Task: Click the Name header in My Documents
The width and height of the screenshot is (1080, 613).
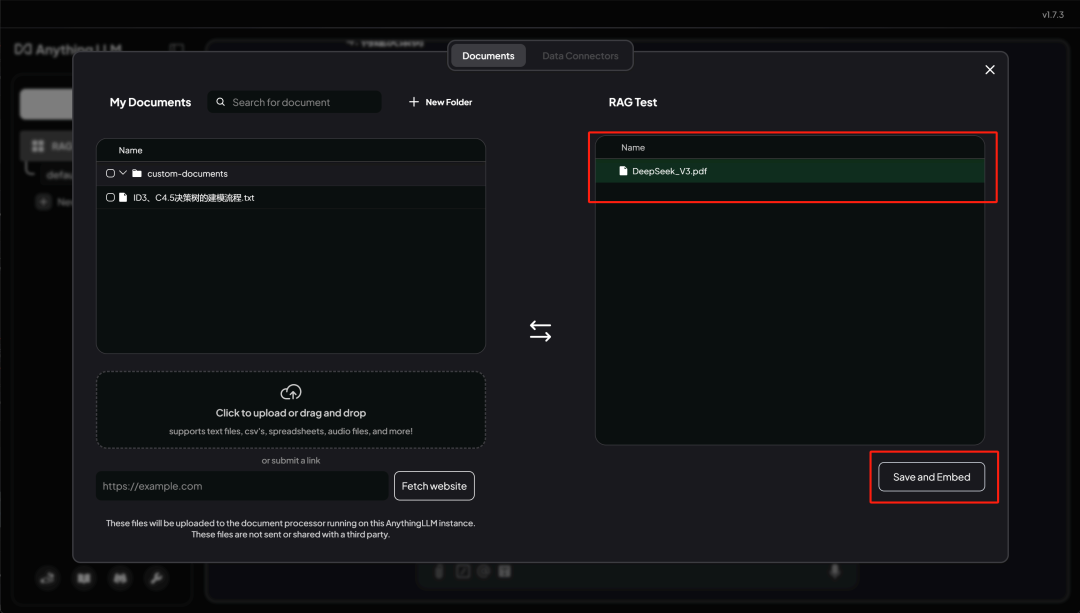Action: pos(130,150)
